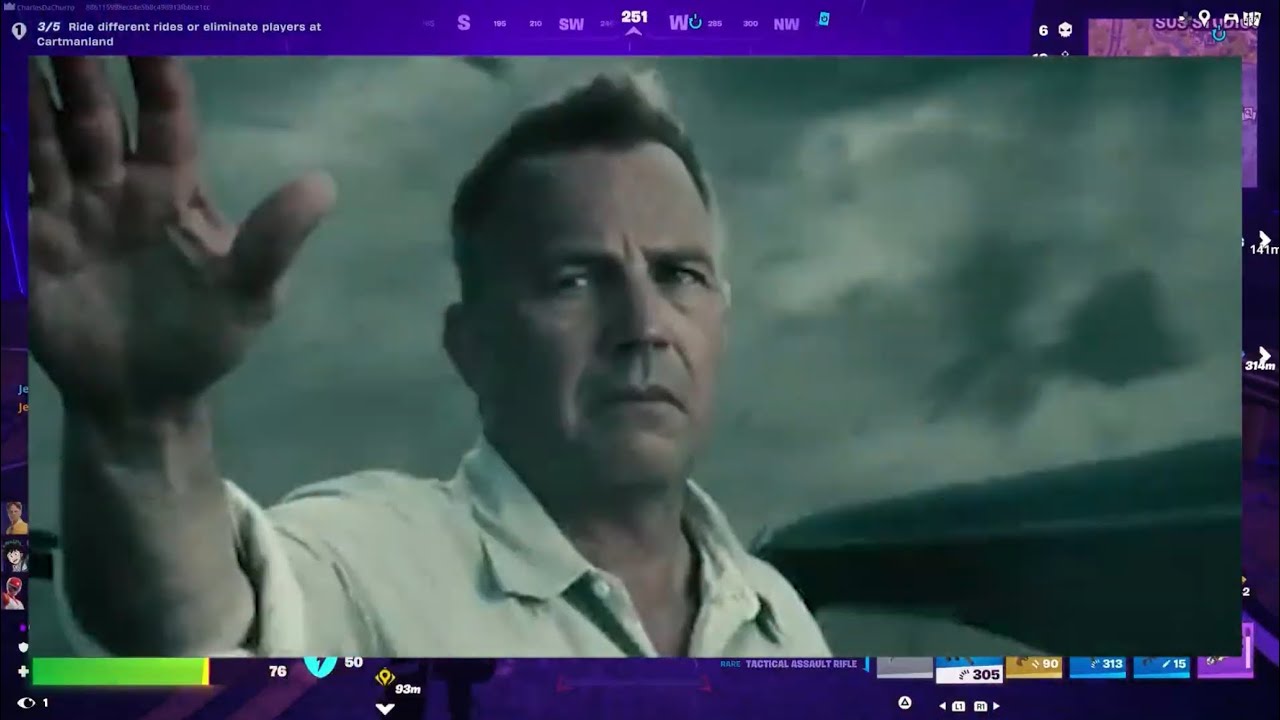This screenshot has height=720, width=1280.
Task: Click the blue card marker on the compass
Action: (823, 18)
